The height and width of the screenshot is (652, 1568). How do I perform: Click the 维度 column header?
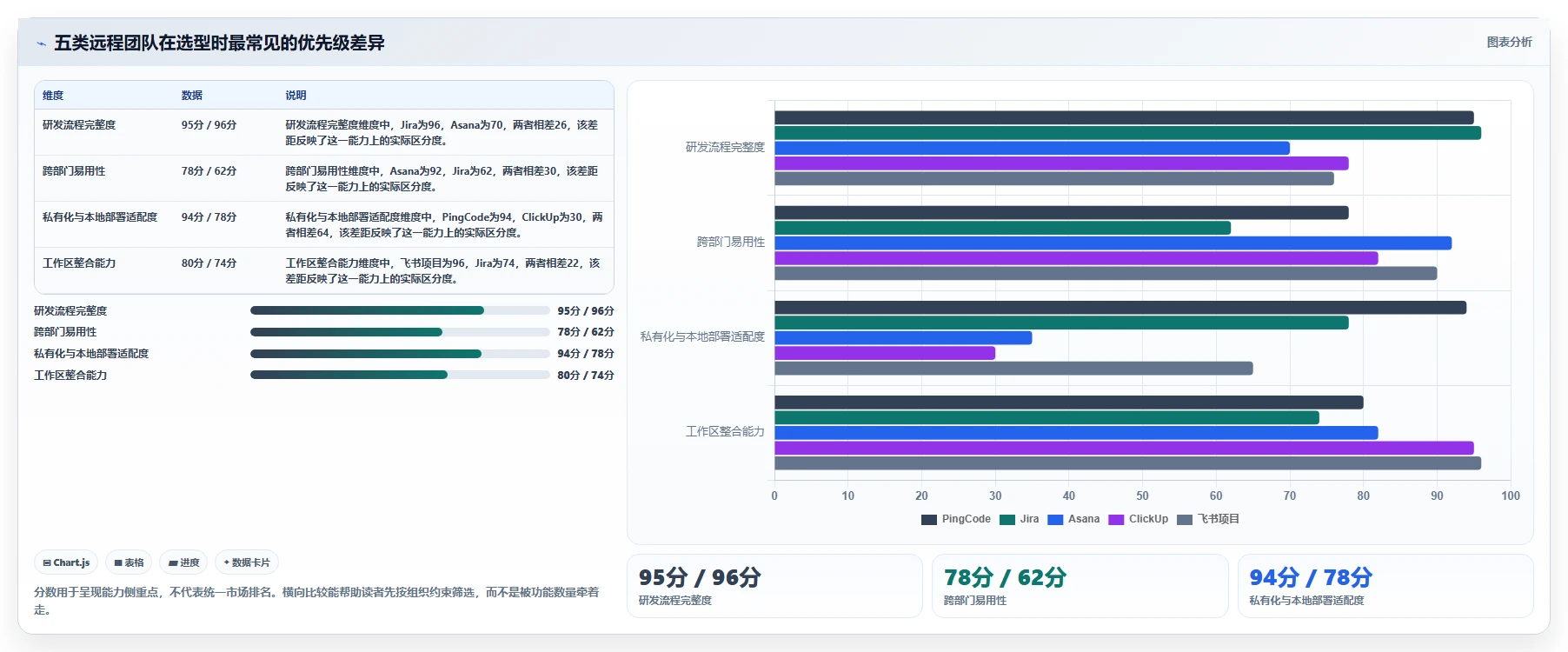pos(53,96)
